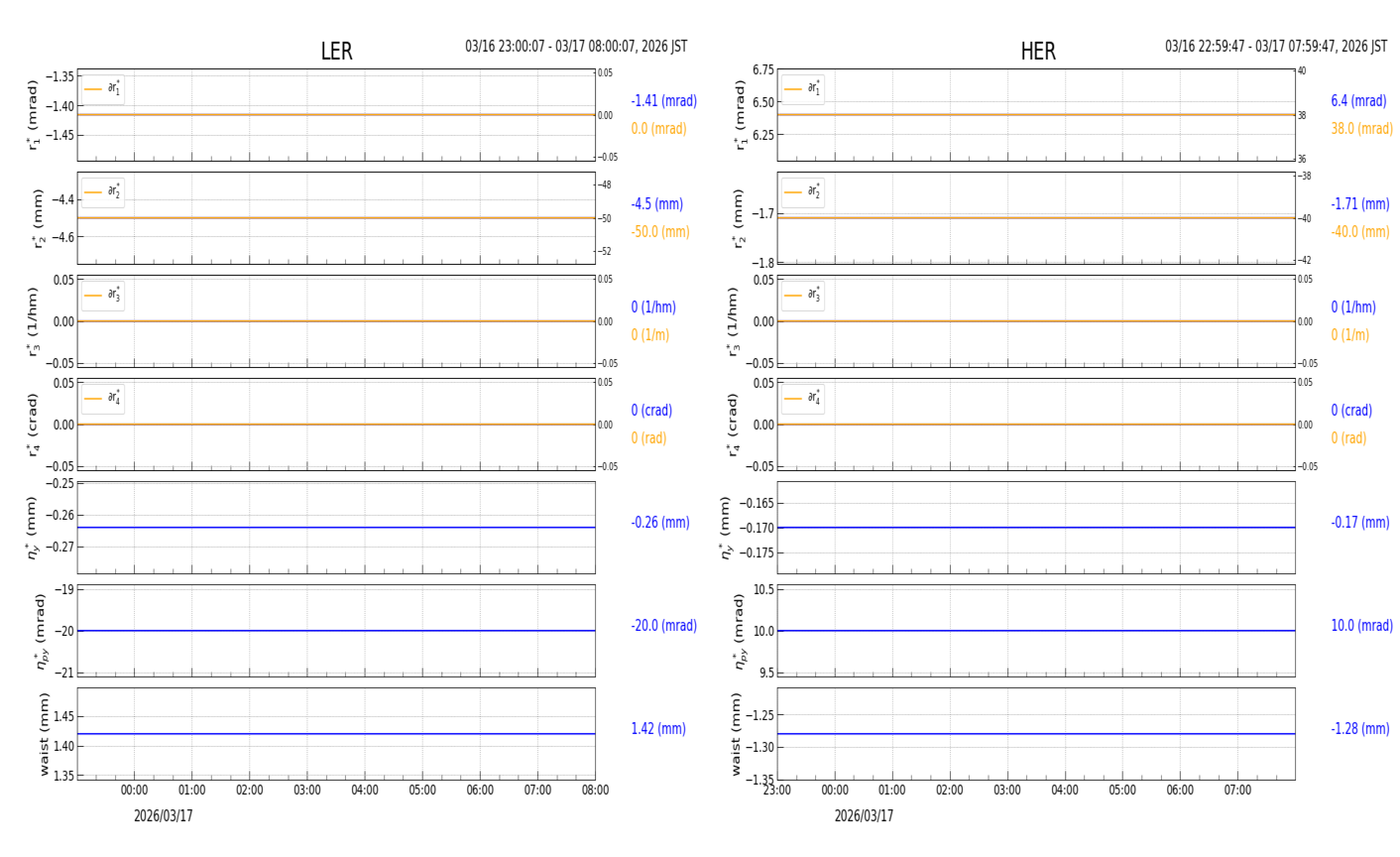The width and height of the screenshot is (1400, 857).
Task: Click the "-19" tick on LER ηpy axis
Action: (x=65, y=589)
